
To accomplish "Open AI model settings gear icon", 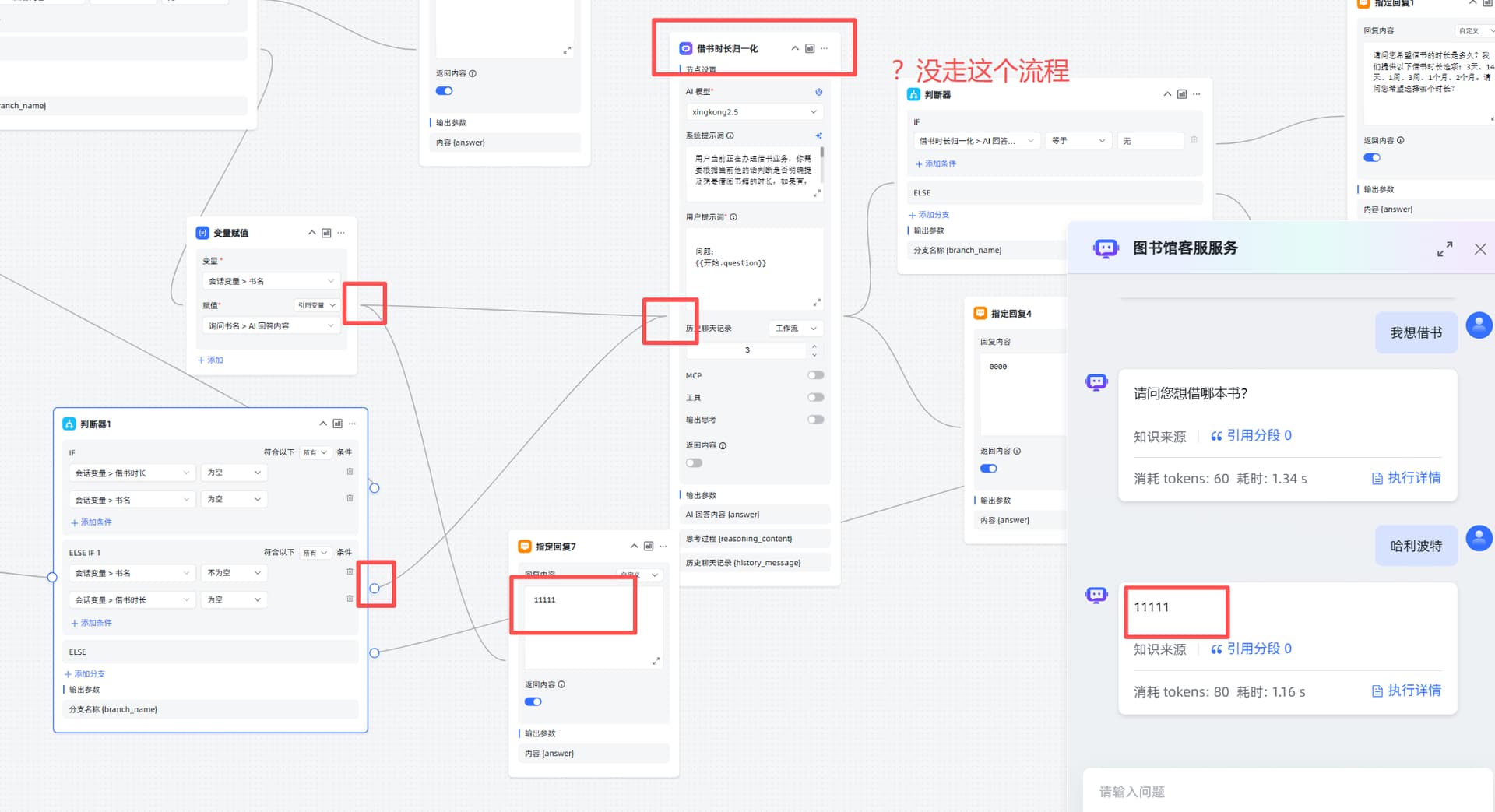I will click(818, 92).
